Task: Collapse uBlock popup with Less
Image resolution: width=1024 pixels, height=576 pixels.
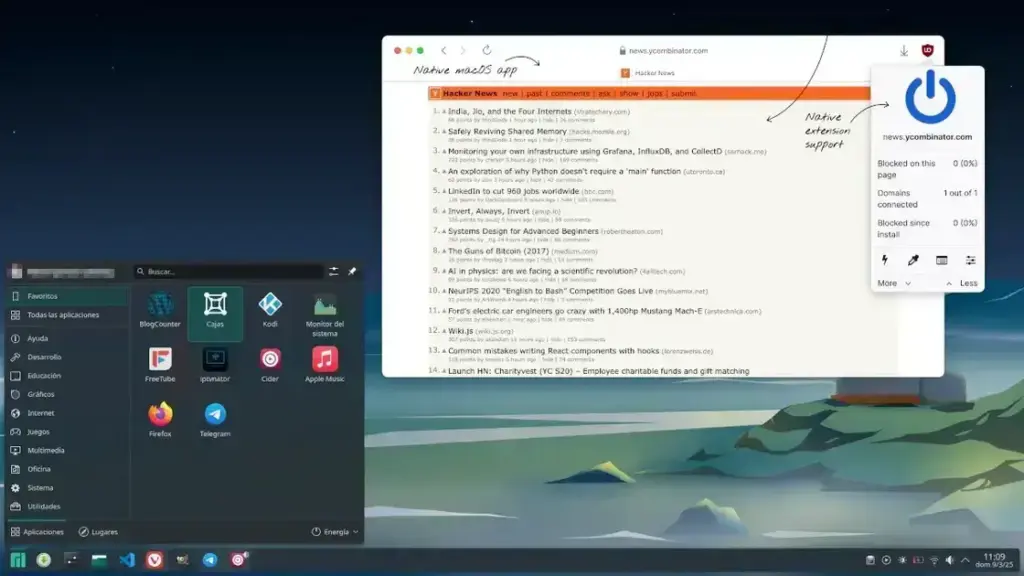Action: 962,283
